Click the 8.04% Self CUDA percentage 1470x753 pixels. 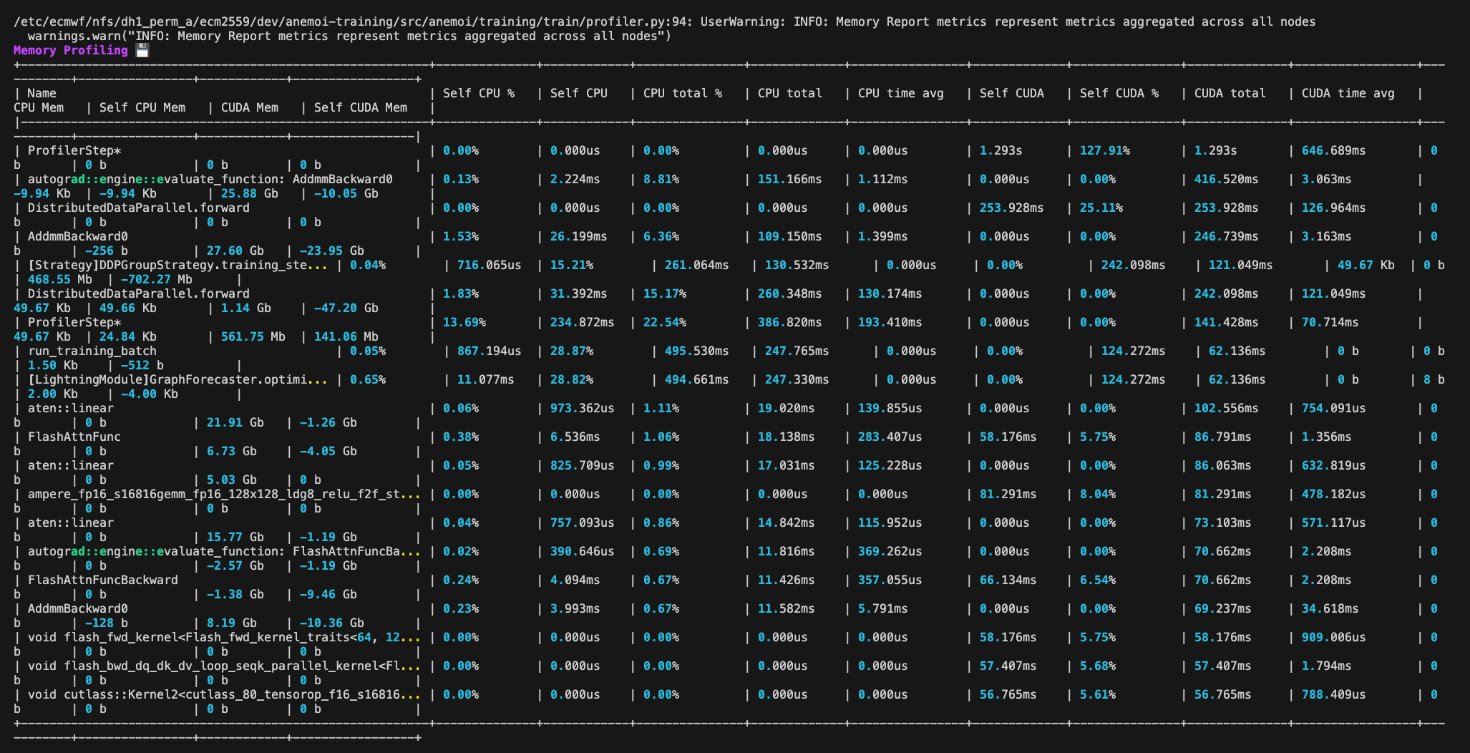point(1098,494)
